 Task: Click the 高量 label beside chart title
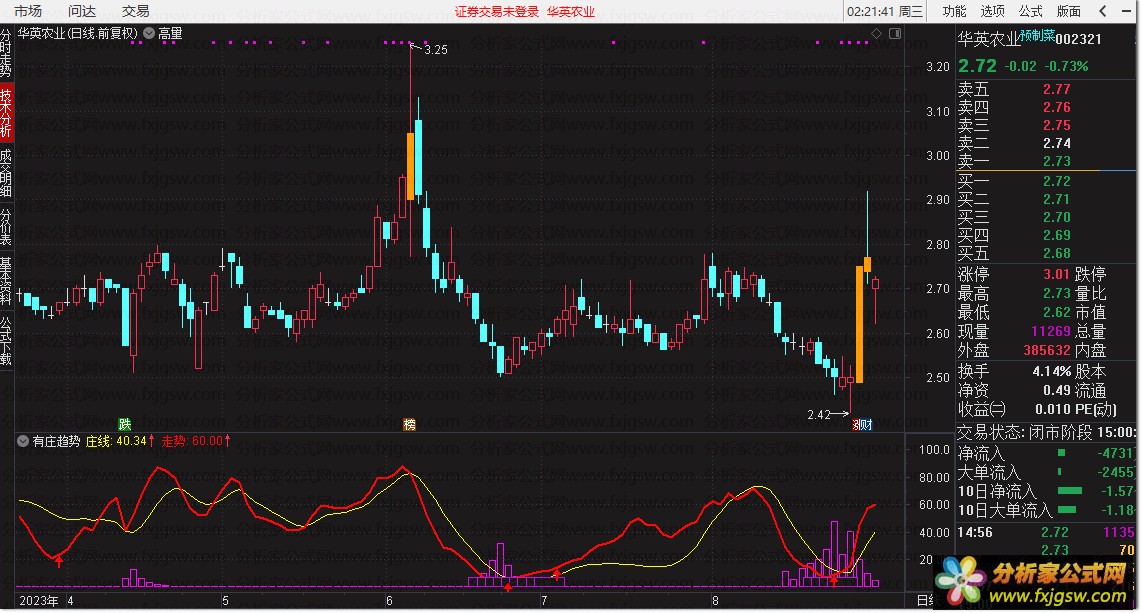pyautogui.click(x=170, y=34)
